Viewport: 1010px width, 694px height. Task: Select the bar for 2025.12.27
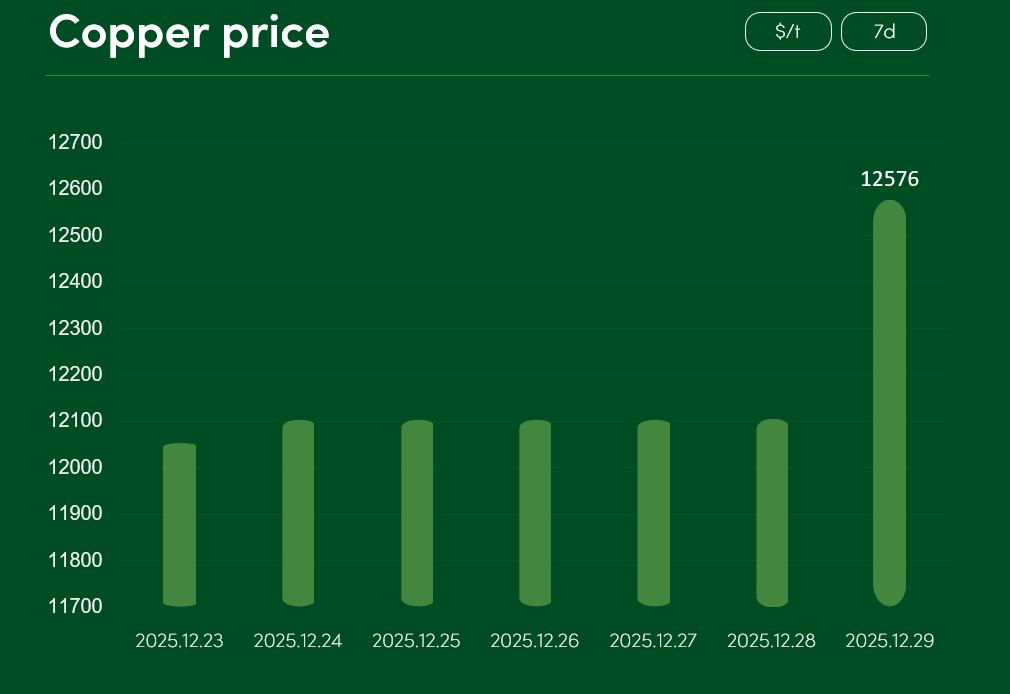pos(654,513)
